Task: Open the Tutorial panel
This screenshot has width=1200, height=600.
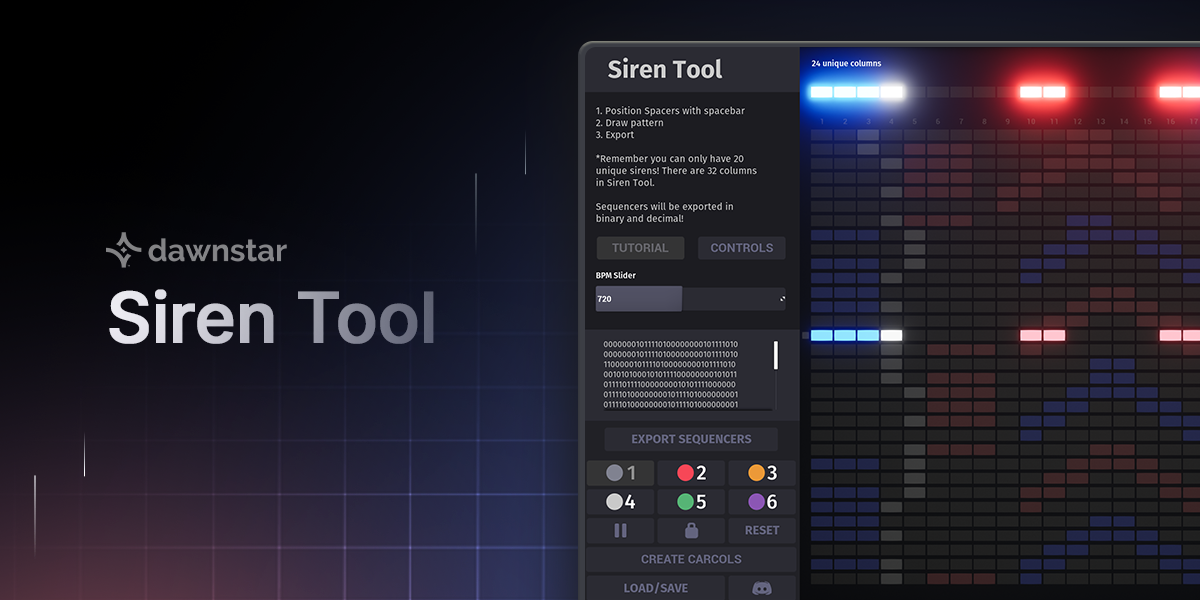Action: (x=640, y=247)
